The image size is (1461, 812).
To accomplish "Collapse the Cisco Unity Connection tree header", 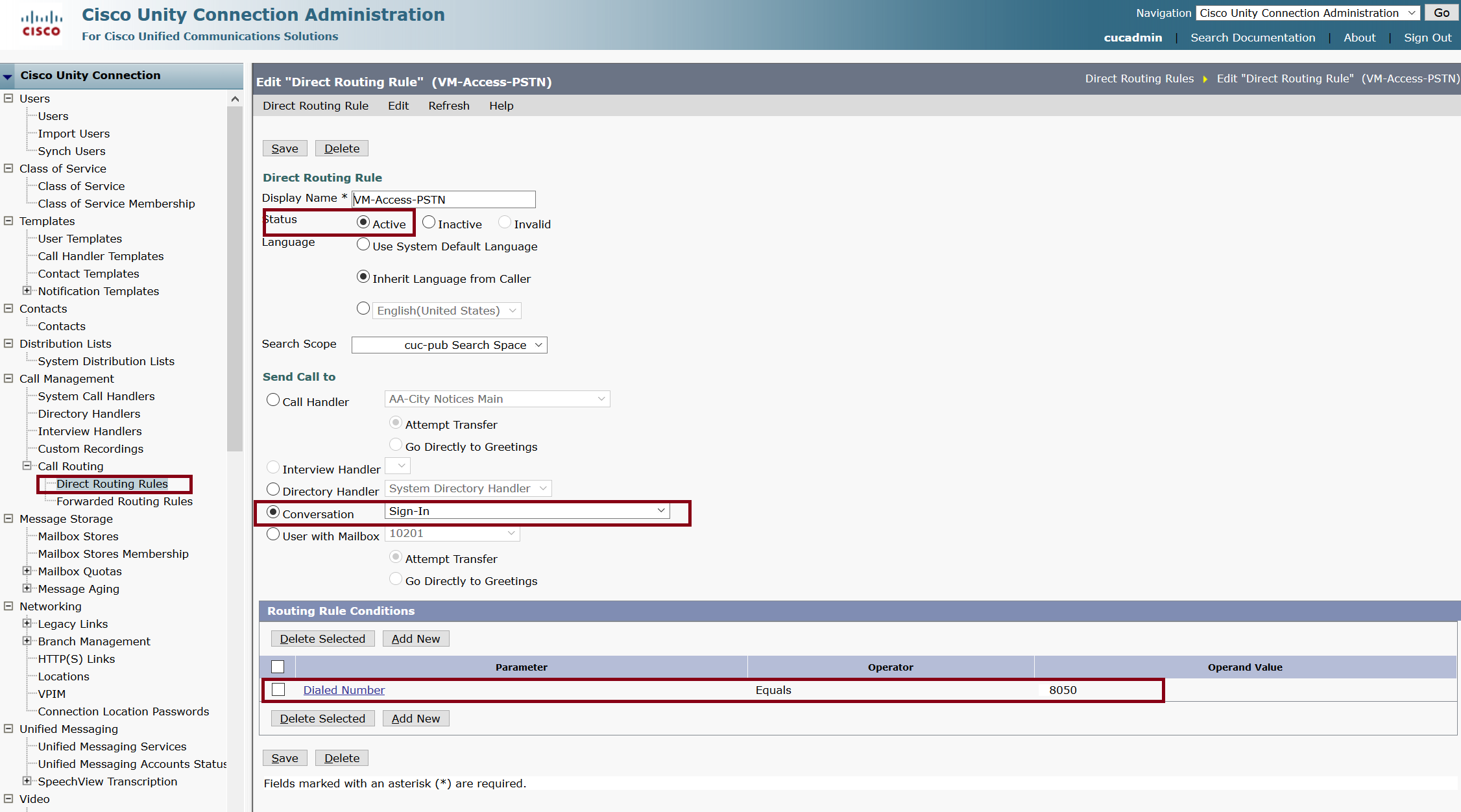I will tap(8, 76).
